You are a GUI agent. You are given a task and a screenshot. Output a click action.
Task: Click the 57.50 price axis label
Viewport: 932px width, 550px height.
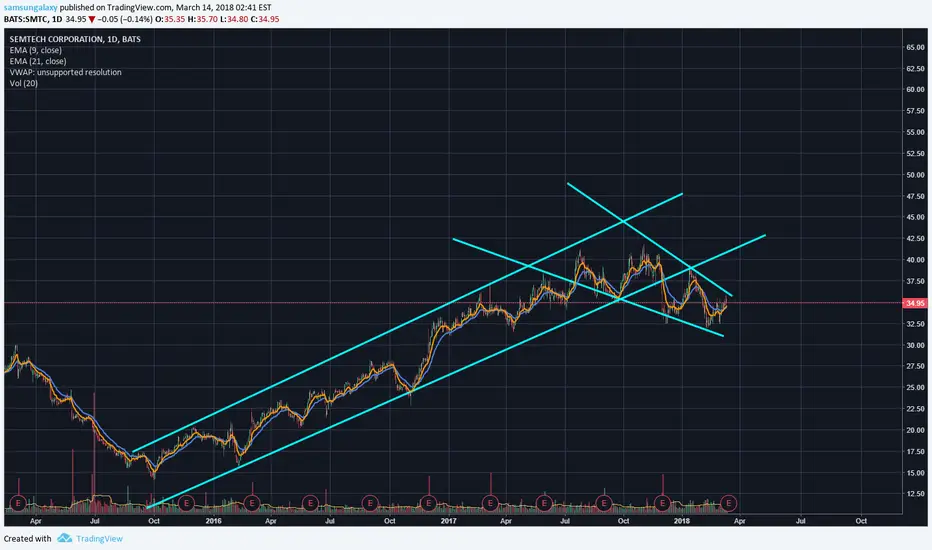915,111
